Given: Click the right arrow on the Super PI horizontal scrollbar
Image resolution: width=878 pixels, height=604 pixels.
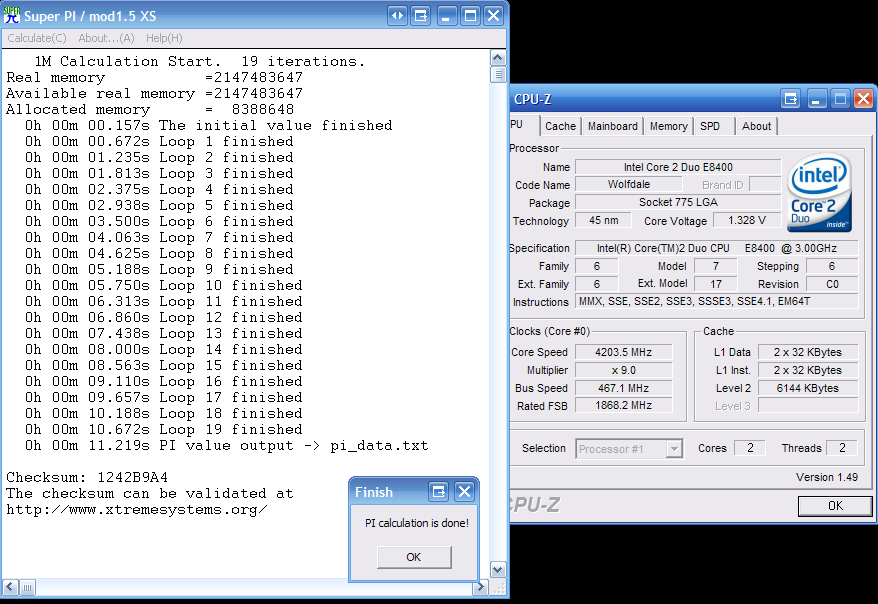Looking at the screenshot, I should point(480,587).
